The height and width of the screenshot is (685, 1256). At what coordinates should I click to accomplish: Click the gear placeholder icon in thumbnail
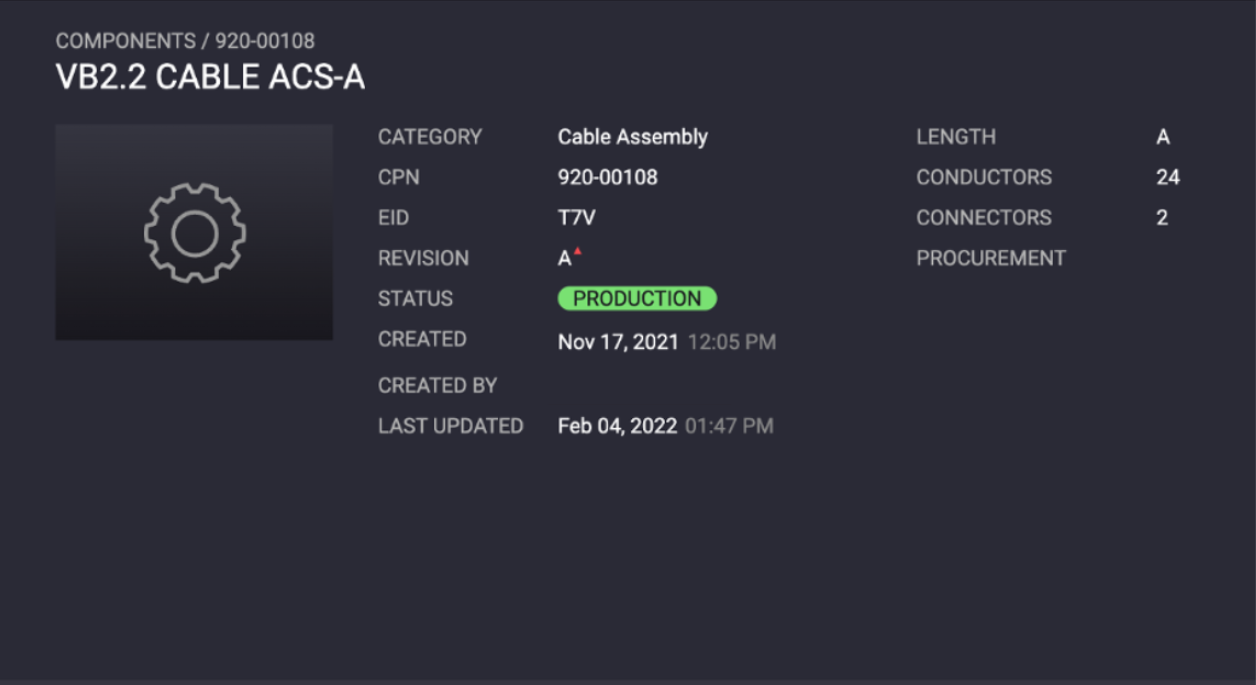click(x=195, y=233)
